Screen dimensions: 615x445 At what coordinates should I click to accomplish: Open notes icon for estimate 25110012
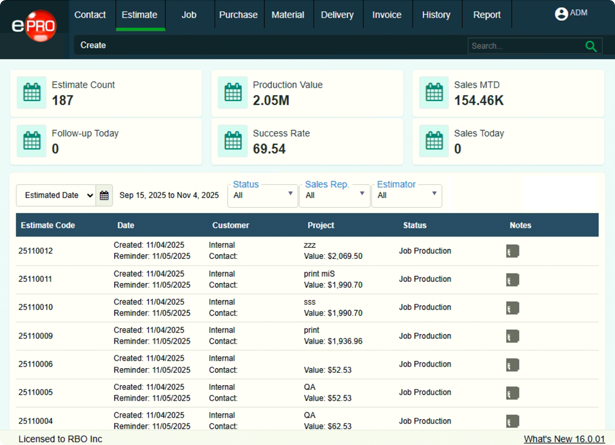512,252
